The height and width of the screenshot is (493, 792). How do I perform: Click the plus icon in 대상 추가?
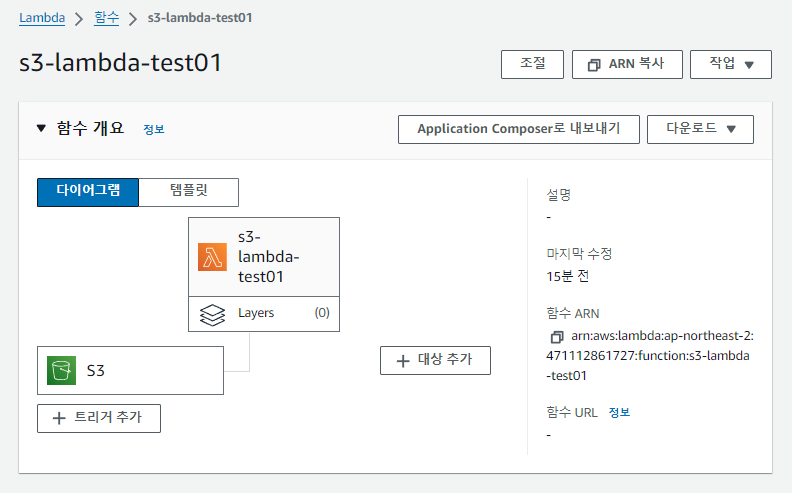(403, 360)
